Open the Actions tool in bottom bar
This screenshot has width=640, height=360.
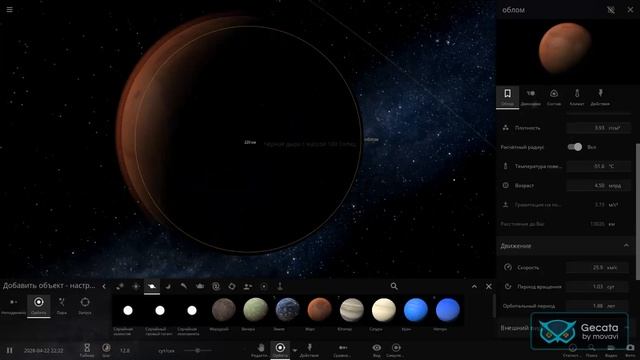(x=309, y=350)
